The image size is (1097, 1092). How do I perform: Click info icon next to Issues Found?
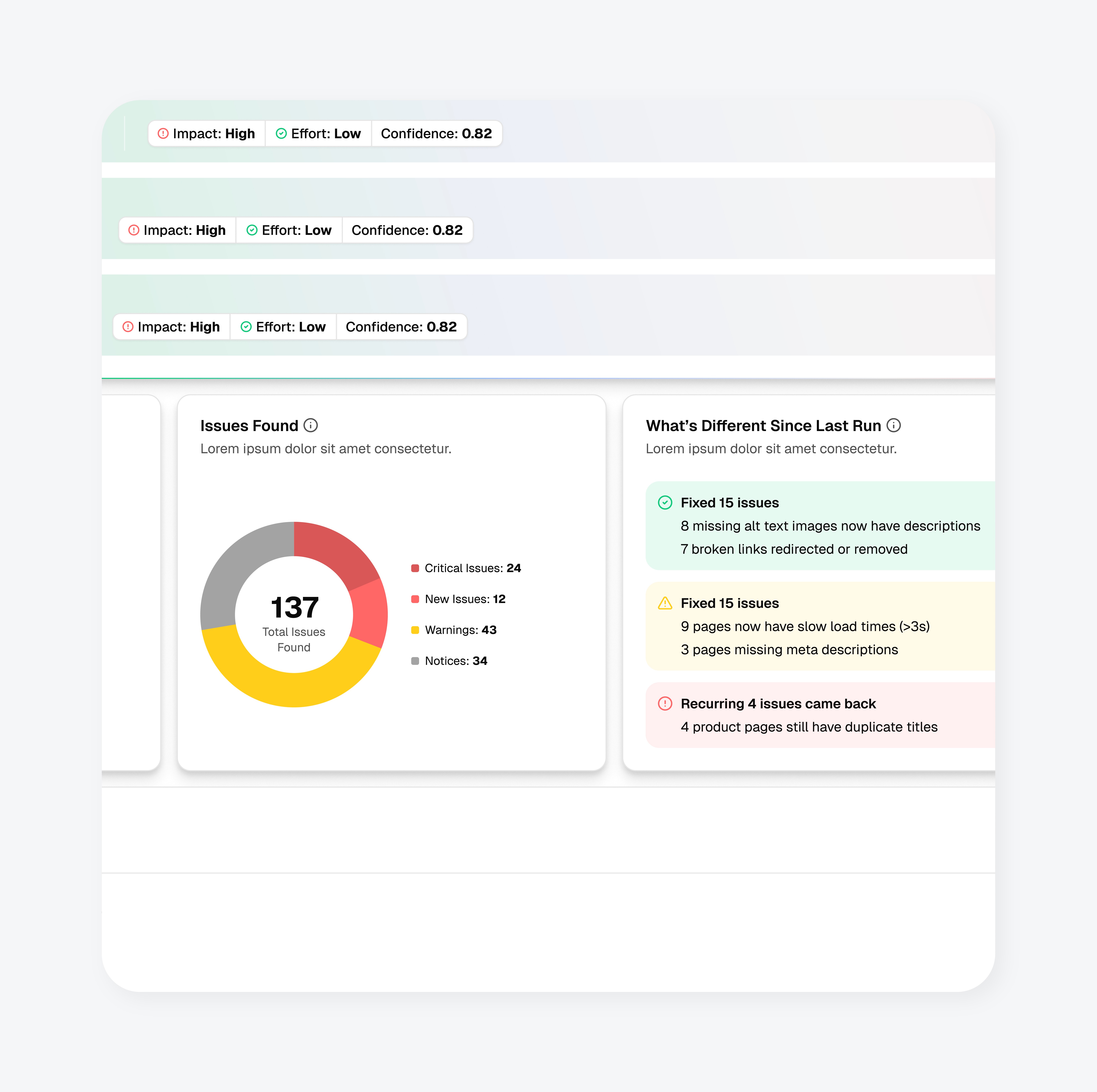[x=311, y=425]
